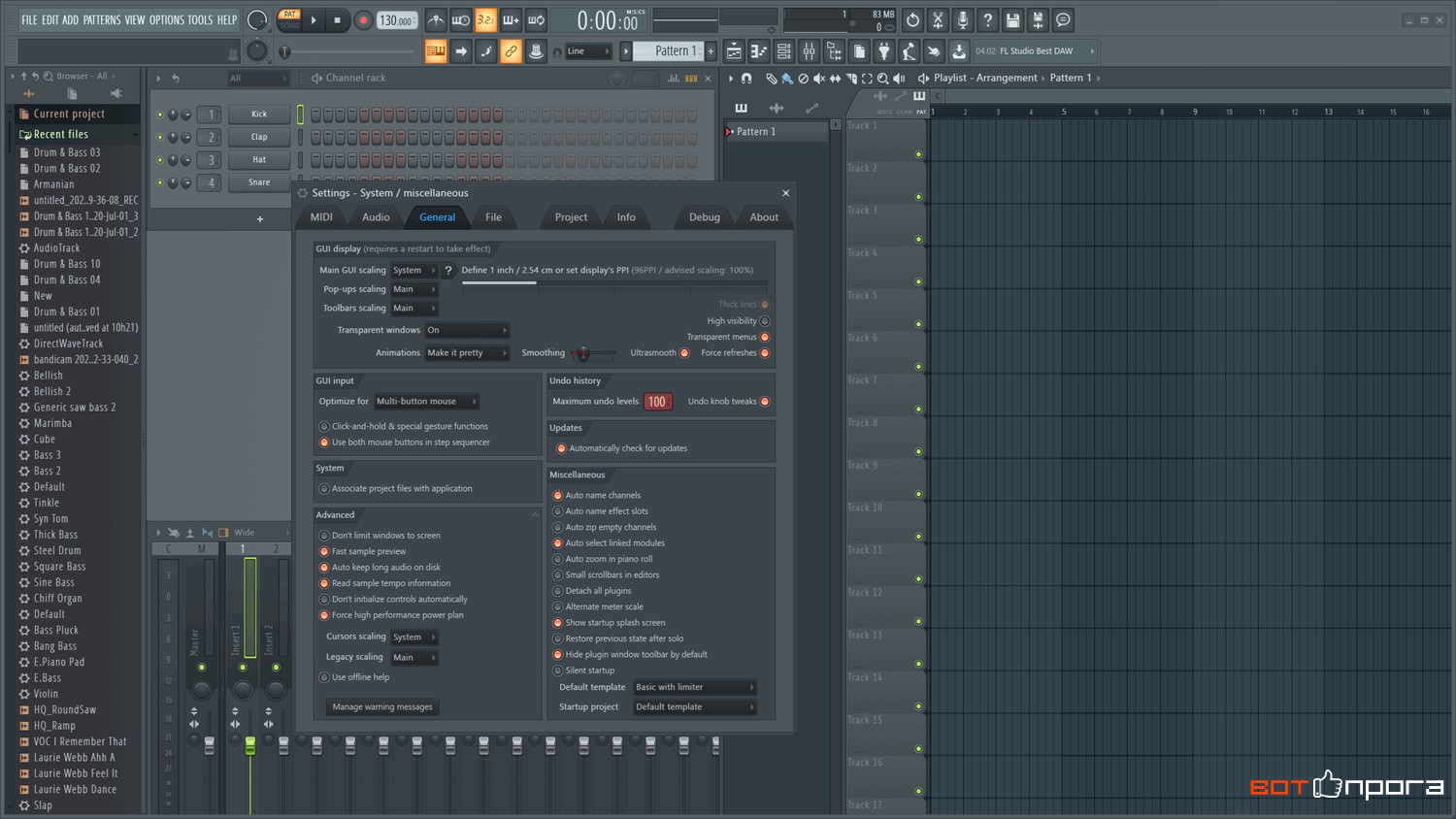Open the Optimize for mouse dropdown
1456x819 pixels.
427,402
